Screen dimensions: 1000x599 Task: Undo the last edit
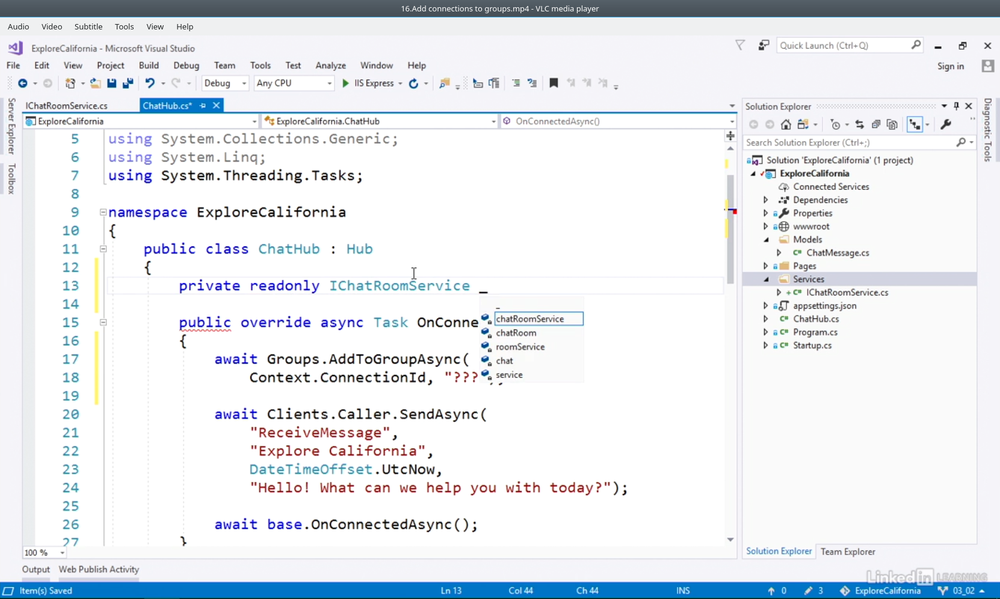coord(150,84)
